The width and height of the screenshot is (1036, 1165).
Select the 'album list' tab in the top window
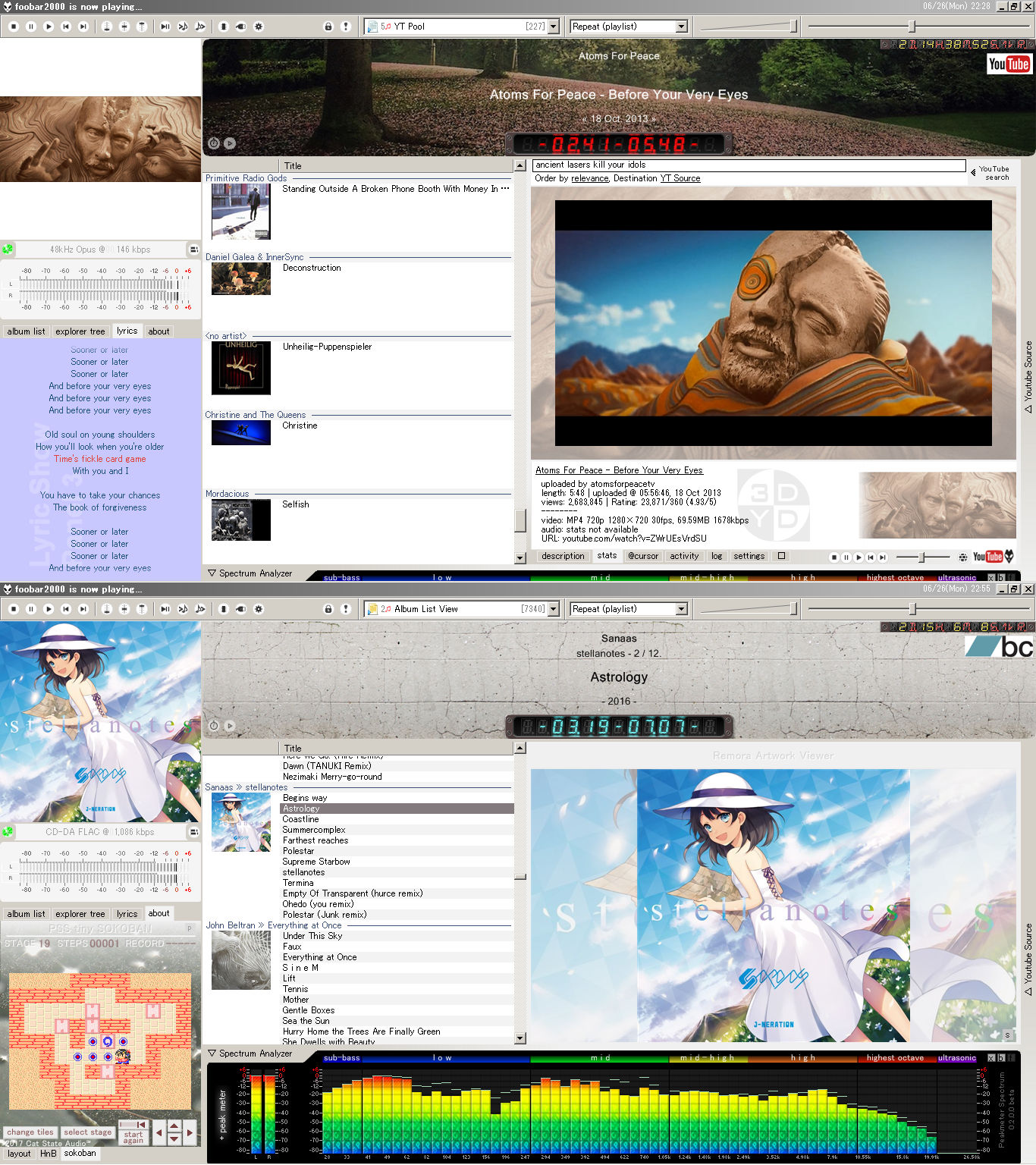pyautogui.click(x=27, y=331)
